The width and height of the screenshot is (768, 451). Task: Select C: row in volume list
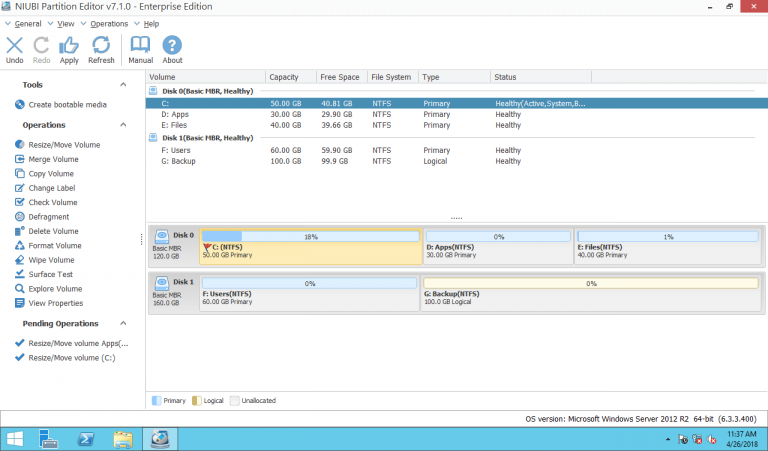coord(456,103)
